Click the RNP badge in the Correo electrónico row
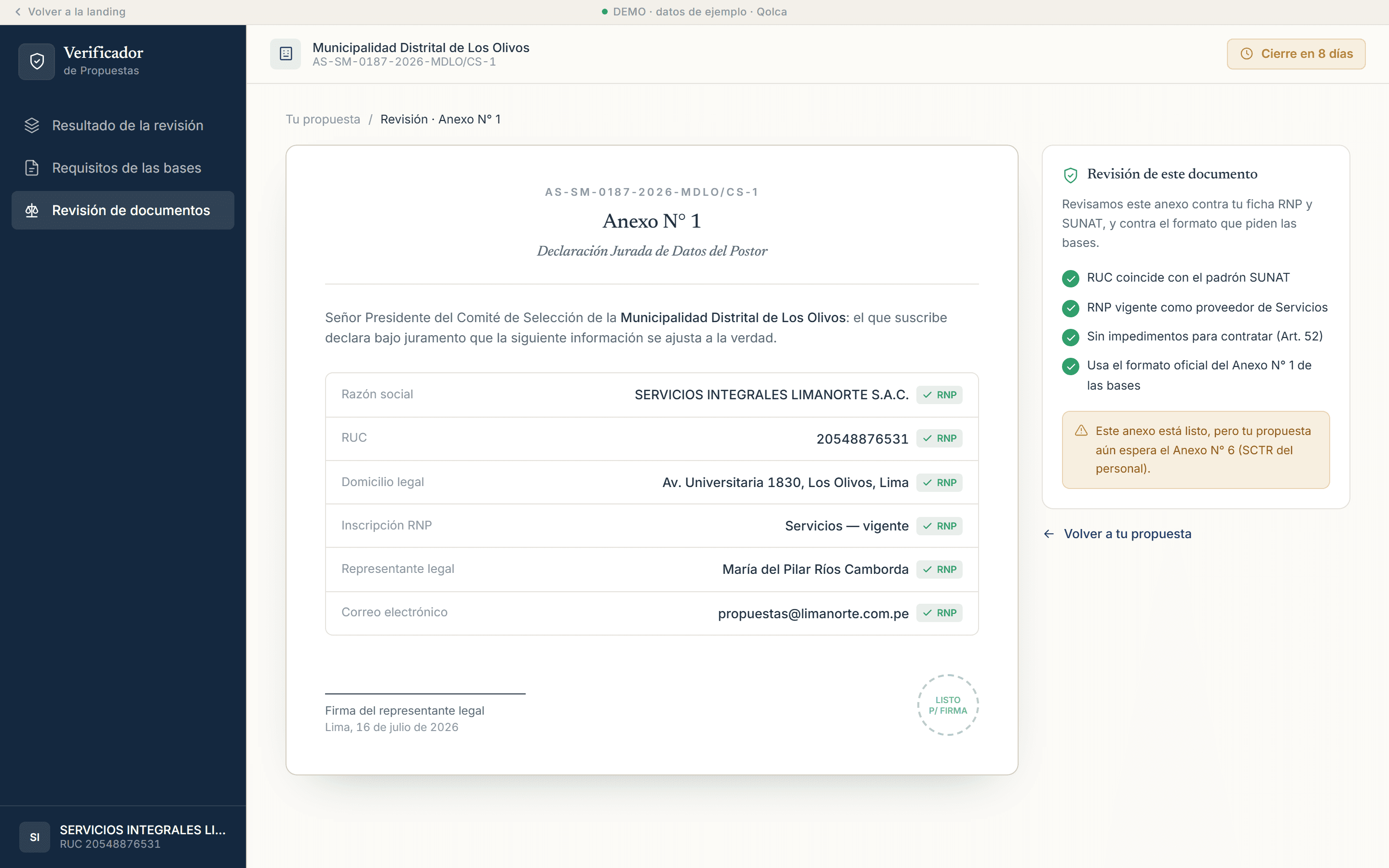 click(940, 613)
